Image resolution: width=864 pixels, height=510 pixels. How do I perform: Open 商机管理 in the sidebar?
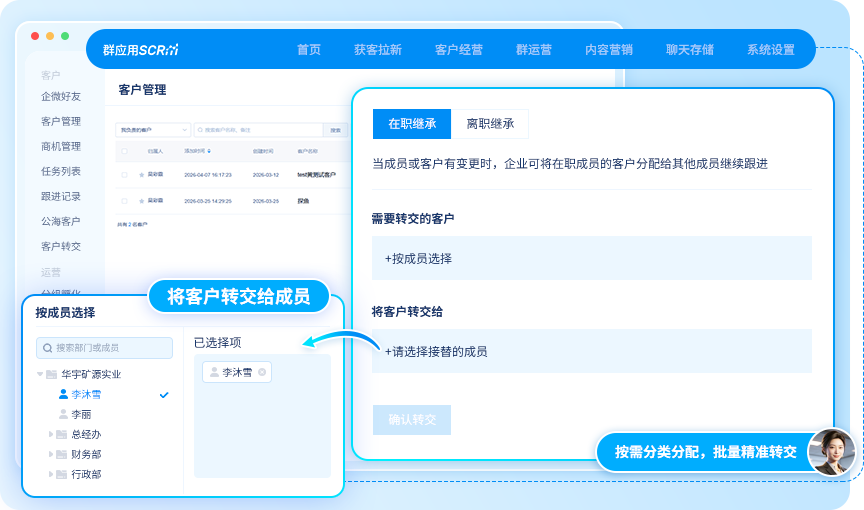pos(61,147)
